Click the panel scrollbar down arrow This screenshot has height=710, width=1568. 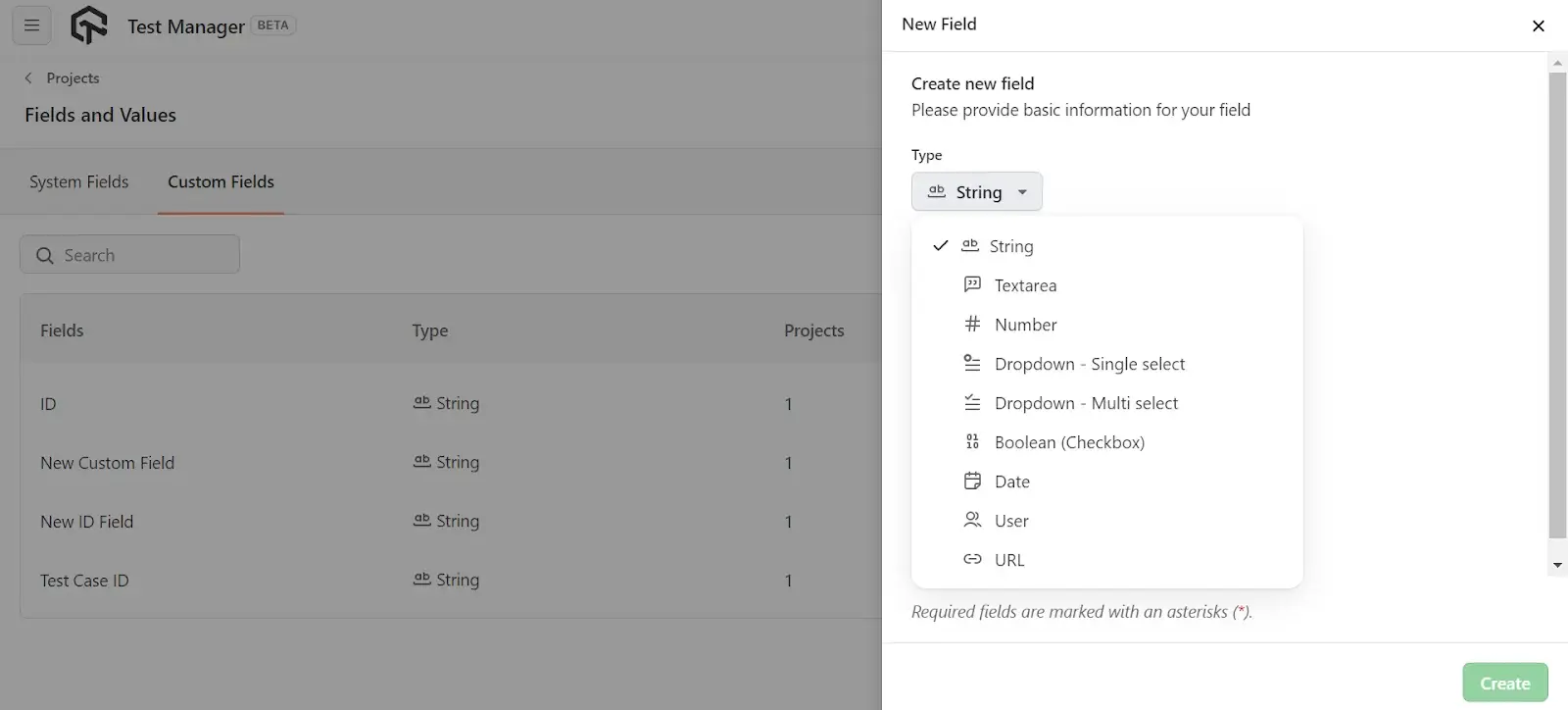click(1557, 566)
